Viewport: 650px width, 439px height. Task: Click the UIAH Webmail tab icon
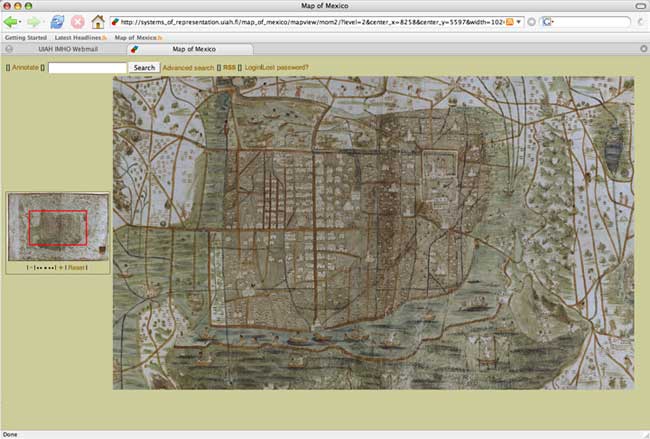click(x=9, y=49)
